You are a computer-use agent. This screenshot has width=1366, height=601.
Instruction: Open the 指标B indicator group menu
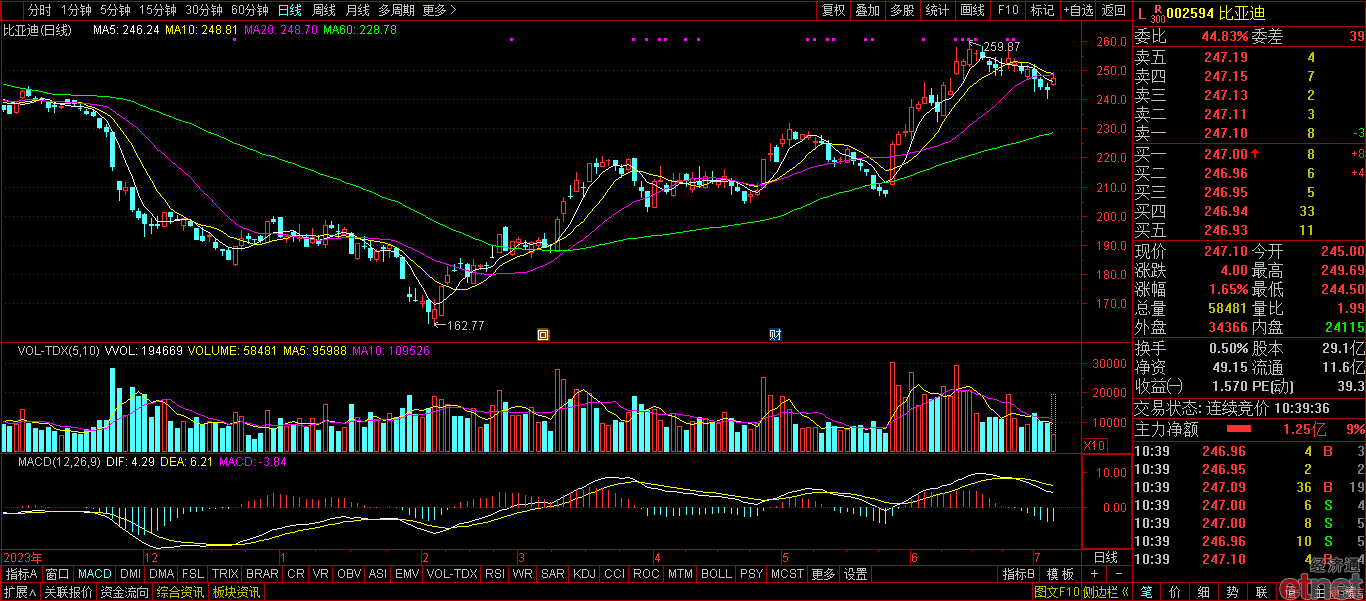point(1019,574)
